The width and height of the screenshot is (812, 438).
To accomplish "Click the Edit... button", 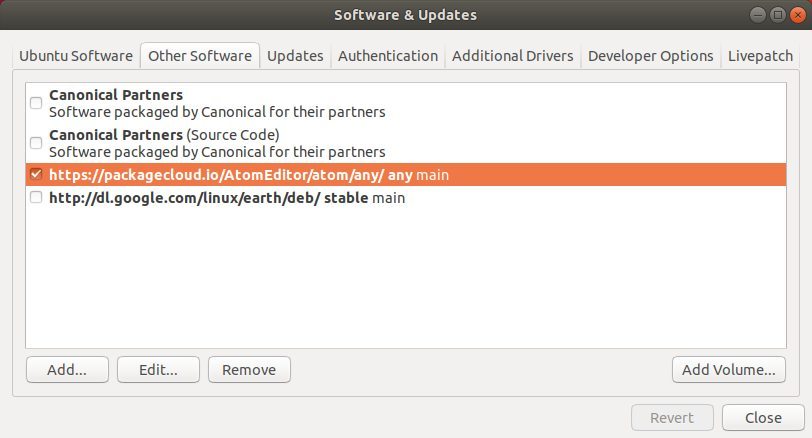I will [x=158, y=370].
